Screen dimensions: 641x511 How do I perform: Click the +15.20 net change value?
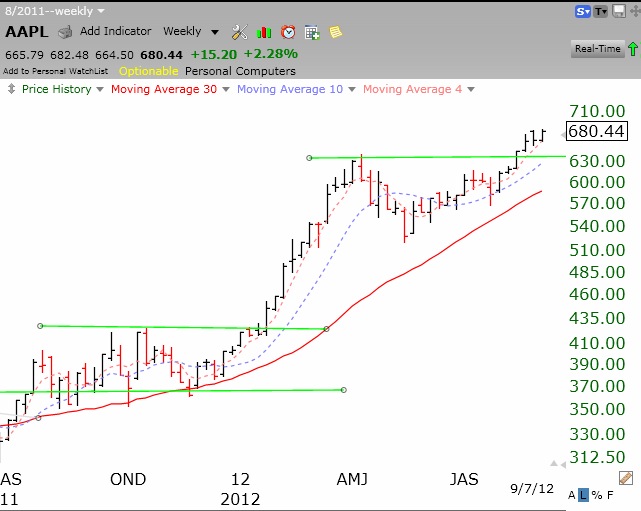(213, 54)
